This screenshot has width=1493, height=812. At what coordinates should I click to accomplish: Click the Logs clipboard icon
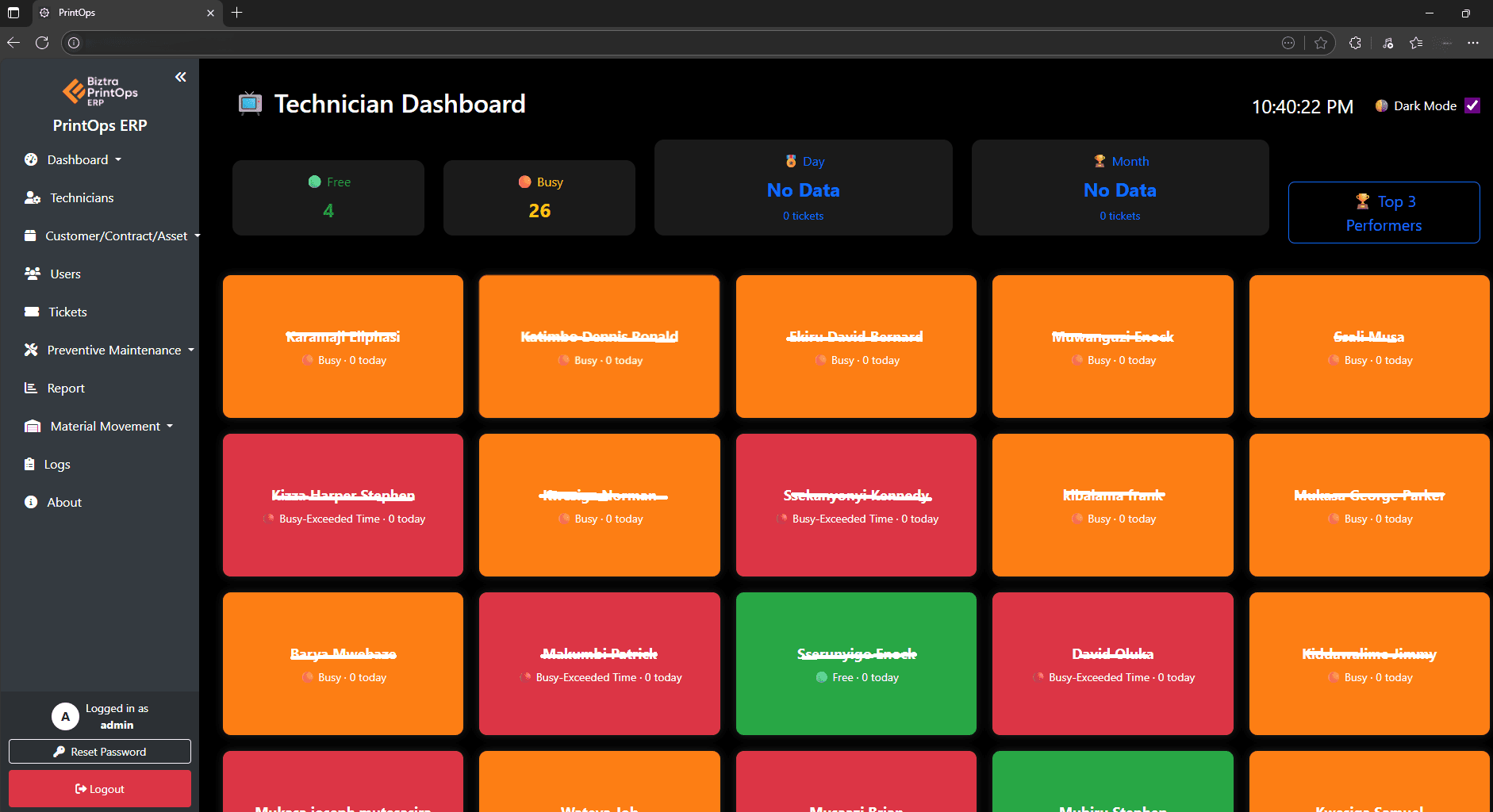pyautogui.click(x=29, y=464)
